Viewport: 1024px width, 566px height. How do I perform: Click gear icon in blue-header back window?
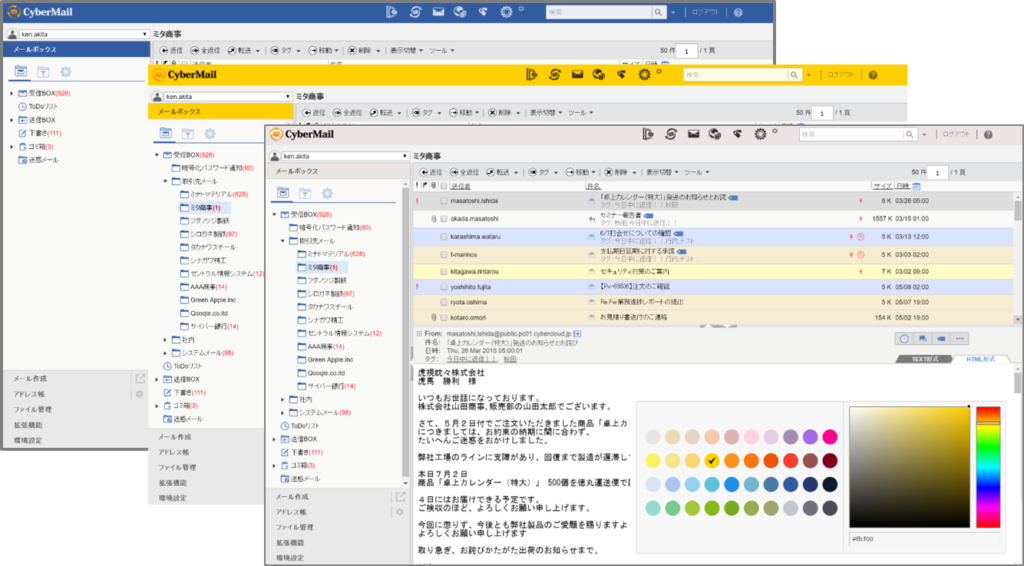pos(506,12)
